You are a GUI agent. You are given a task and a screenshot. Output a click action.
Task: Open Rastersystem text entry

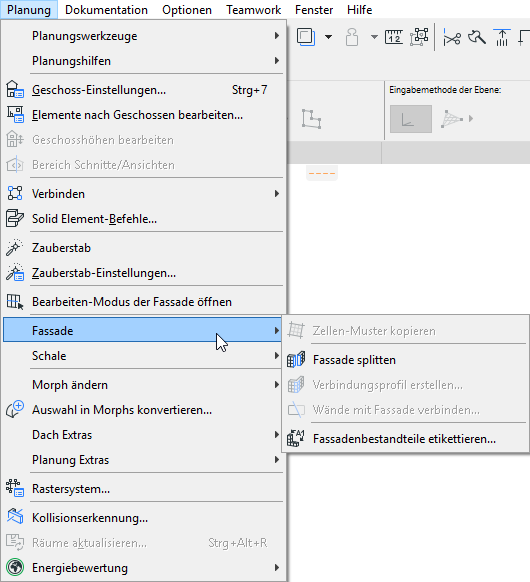click(71, 489)
